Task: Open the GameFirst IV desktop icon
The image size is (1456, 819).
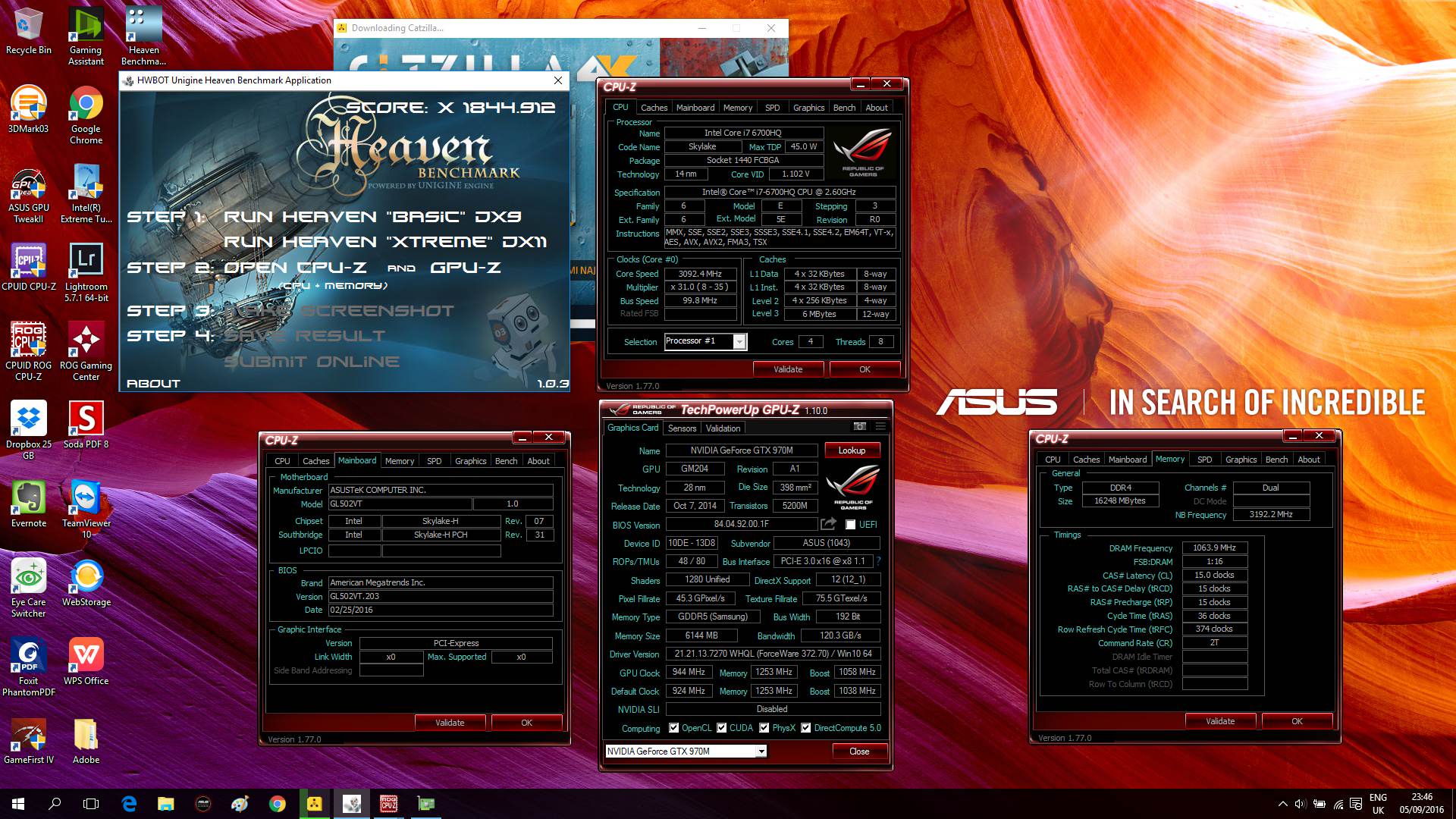Action: [29, 740]
